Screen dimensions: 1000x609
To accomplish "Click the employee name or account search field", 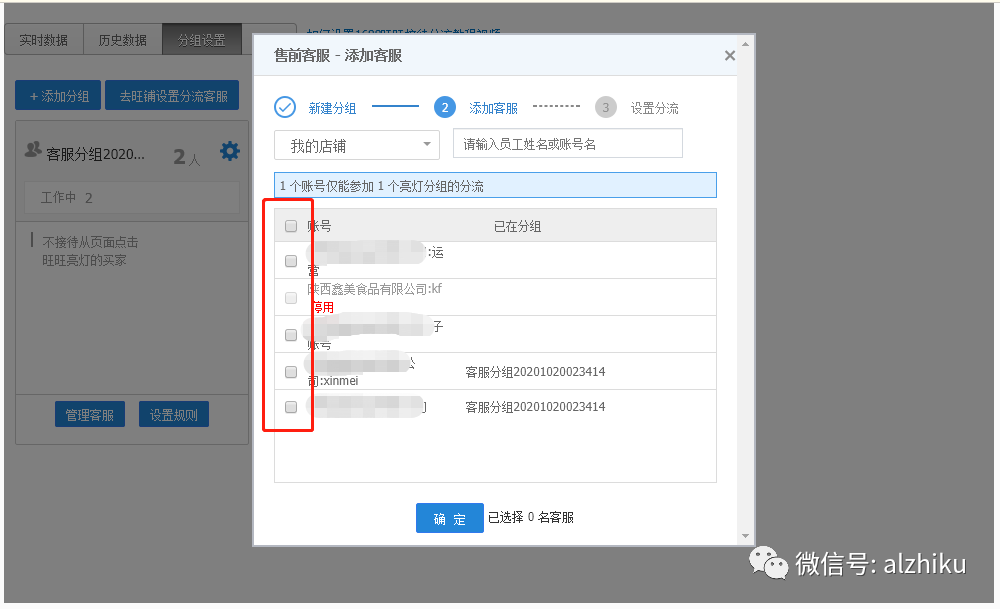I will [x=568, y=143].
